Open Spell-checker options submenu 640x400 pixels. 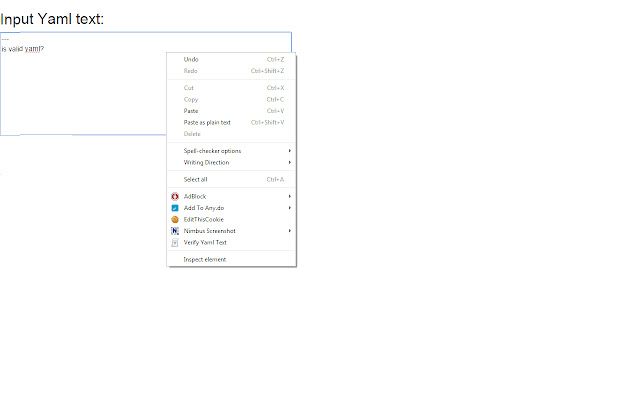[231, 151]
